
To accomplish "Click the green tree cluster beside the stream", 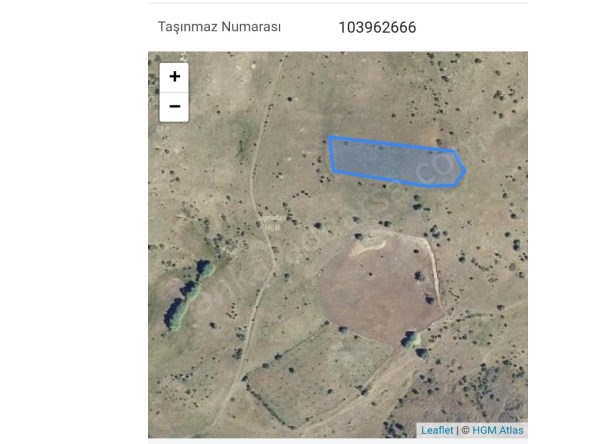I will tap(189, 294).
